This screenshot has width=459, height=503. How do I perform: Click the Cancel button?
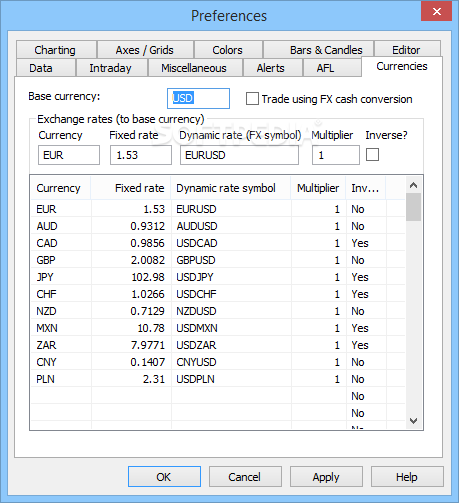pyautogui.click(x=245, y=477)
